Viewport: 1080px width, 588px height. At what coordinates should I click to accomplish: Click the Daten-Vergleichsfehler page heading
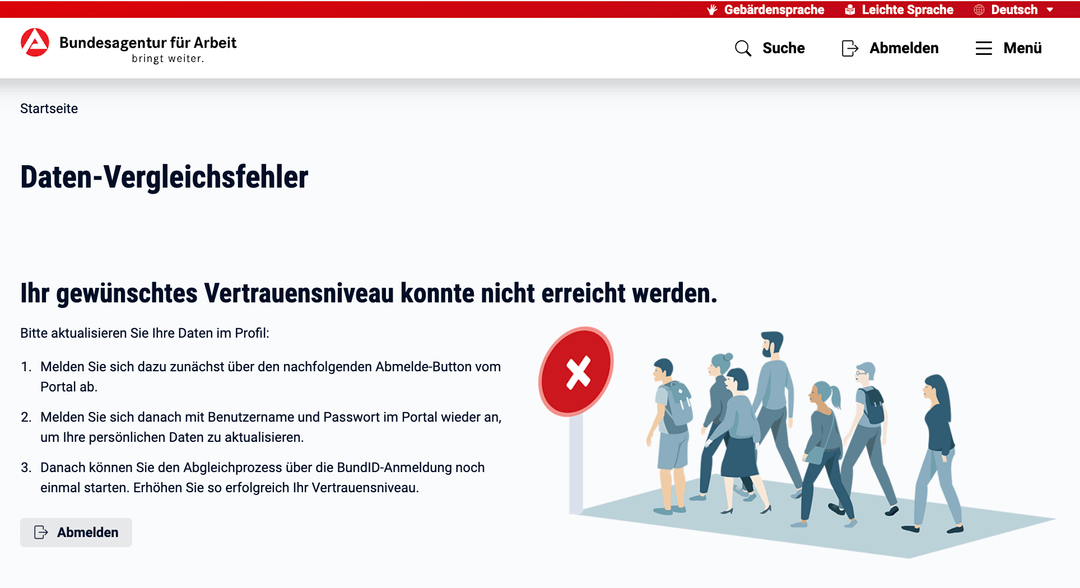[164, 177]
